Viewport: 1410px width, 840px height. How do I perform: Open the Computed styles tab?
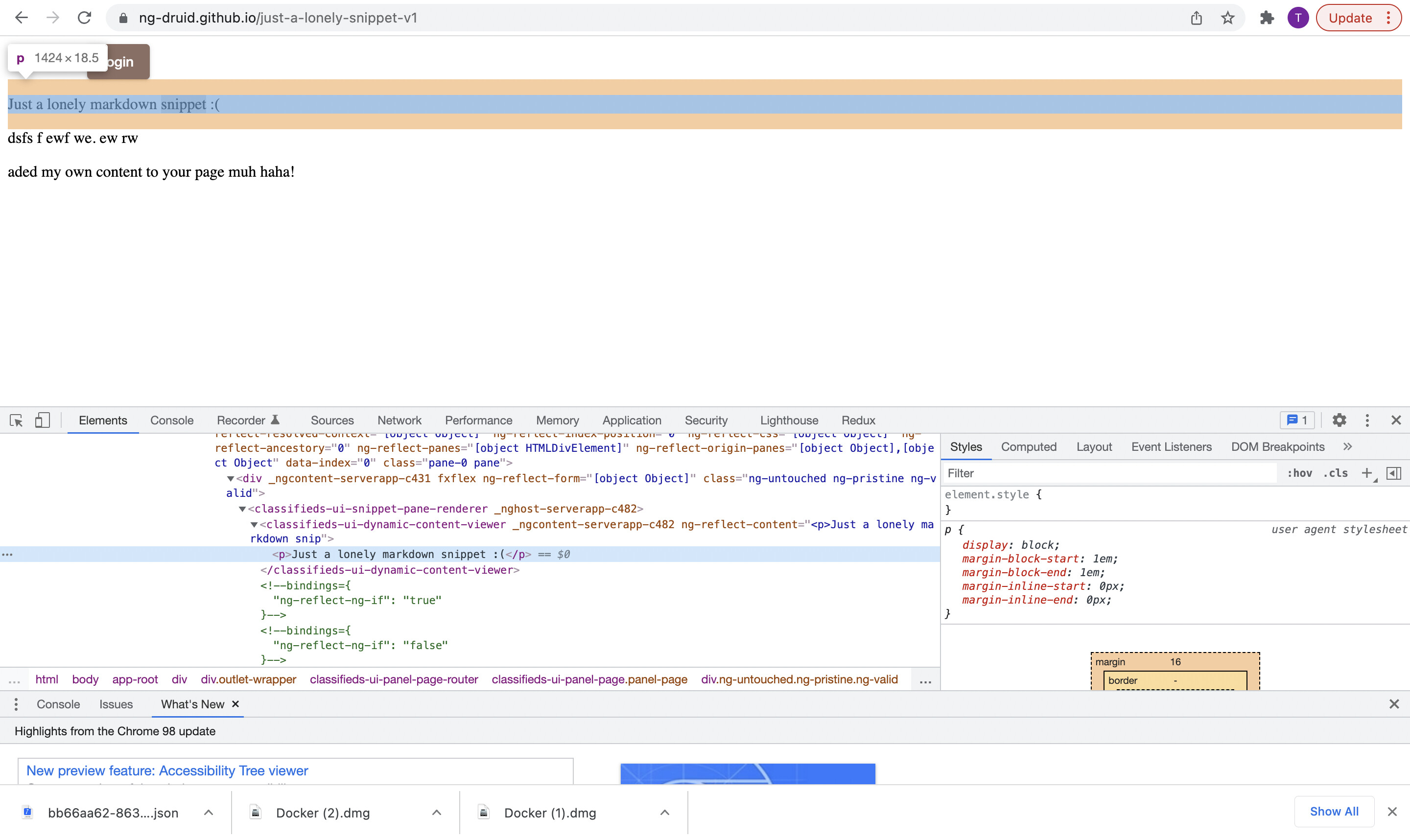click(x=1028, y=446)
